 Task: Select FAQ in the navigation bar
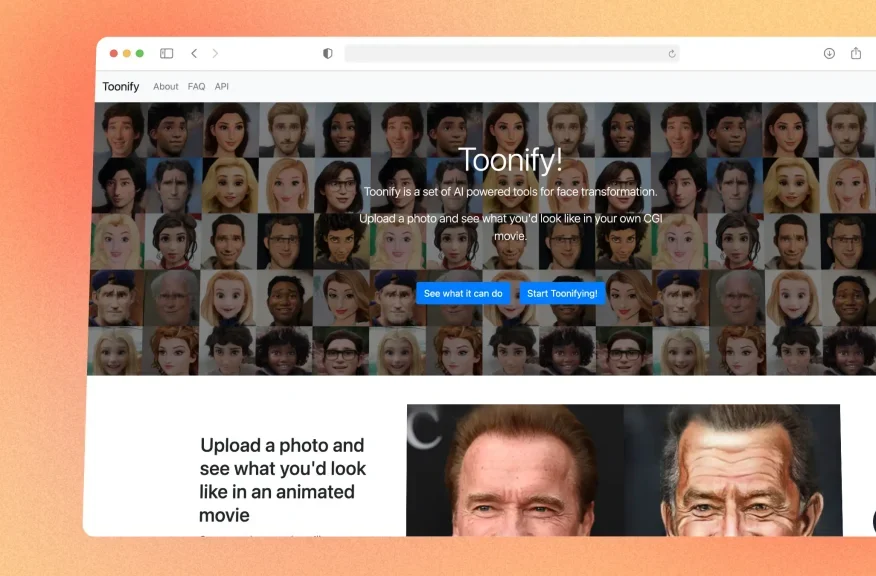tap(196, 87)
